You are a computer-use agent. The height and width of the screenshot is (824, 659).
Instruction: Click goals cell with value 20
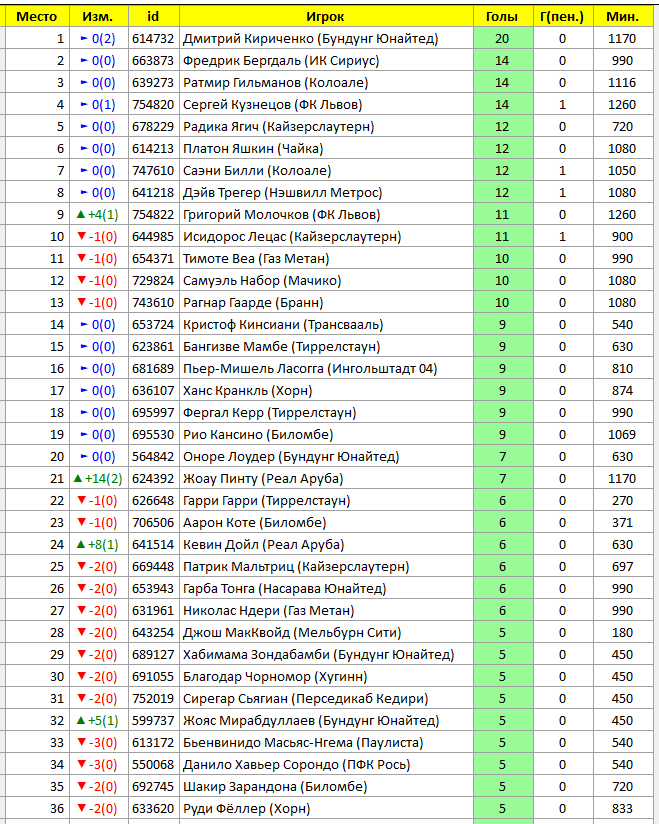(x=503, y=38)
